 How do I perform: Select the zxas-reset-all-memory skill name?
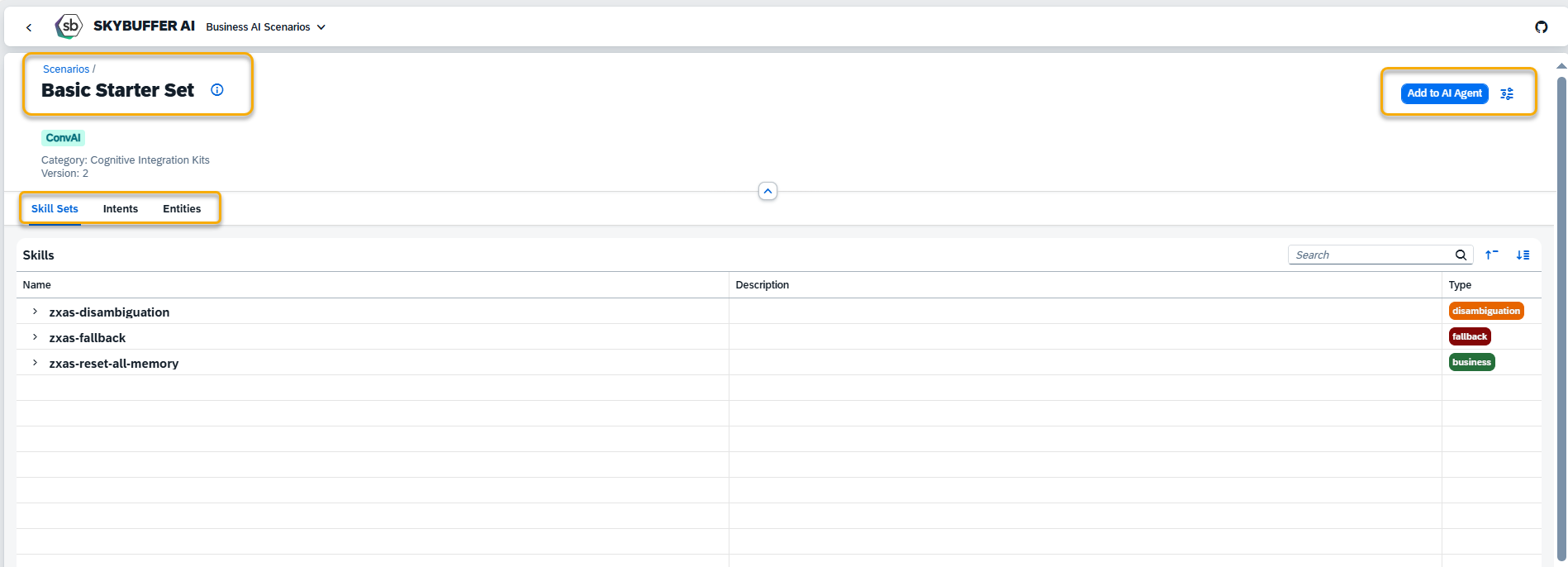click(x=114, y=364)
